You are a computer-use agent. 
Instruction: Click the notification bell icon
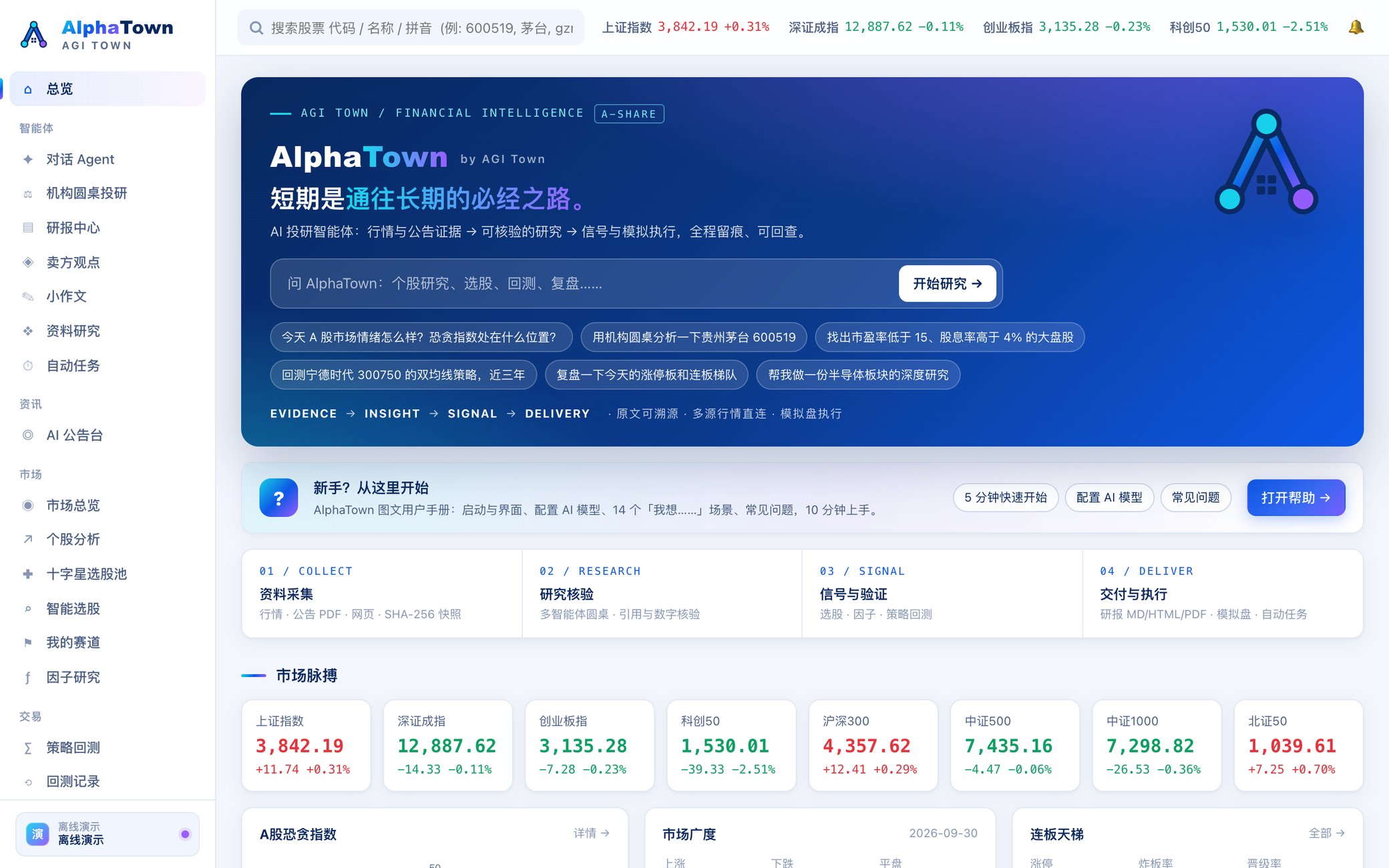[1356, 27]
